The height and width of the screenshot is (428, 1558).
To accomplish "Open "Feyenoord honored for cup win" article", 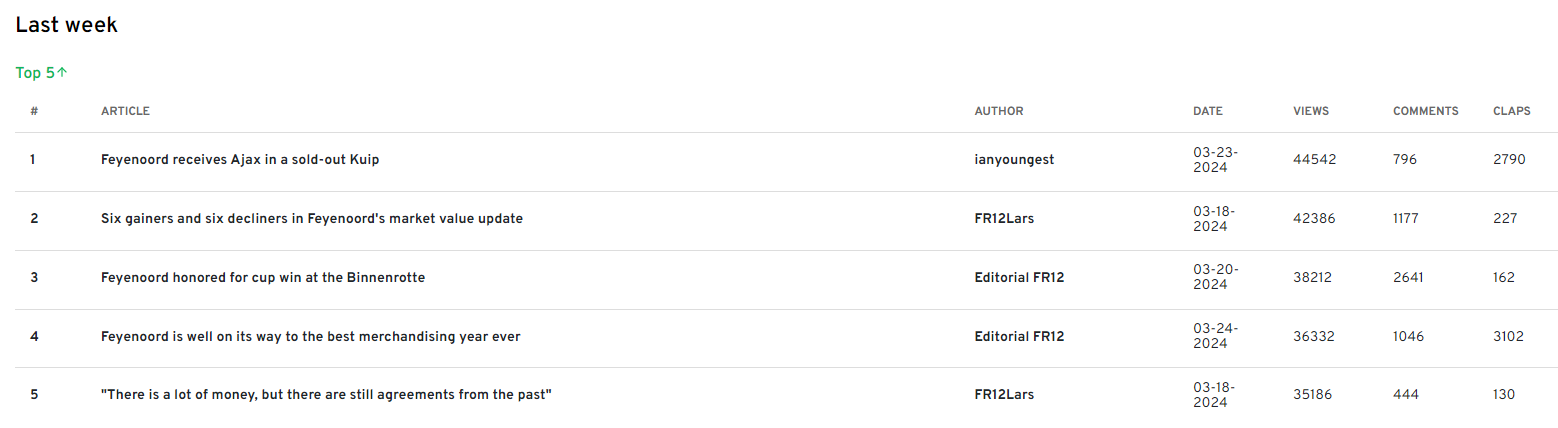I will point(263,278).
